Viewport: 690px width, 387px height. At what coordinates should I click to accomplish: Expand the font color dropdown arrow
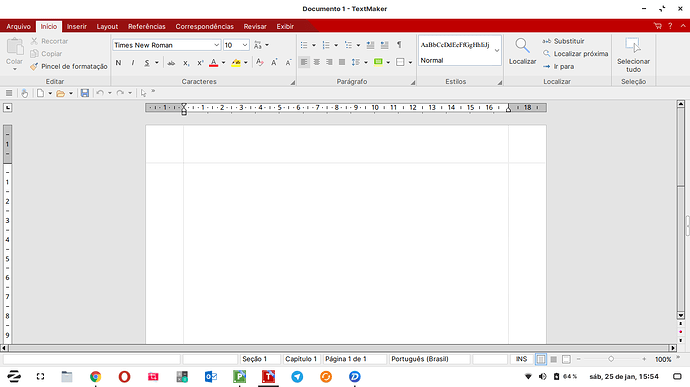pos(224,63)
